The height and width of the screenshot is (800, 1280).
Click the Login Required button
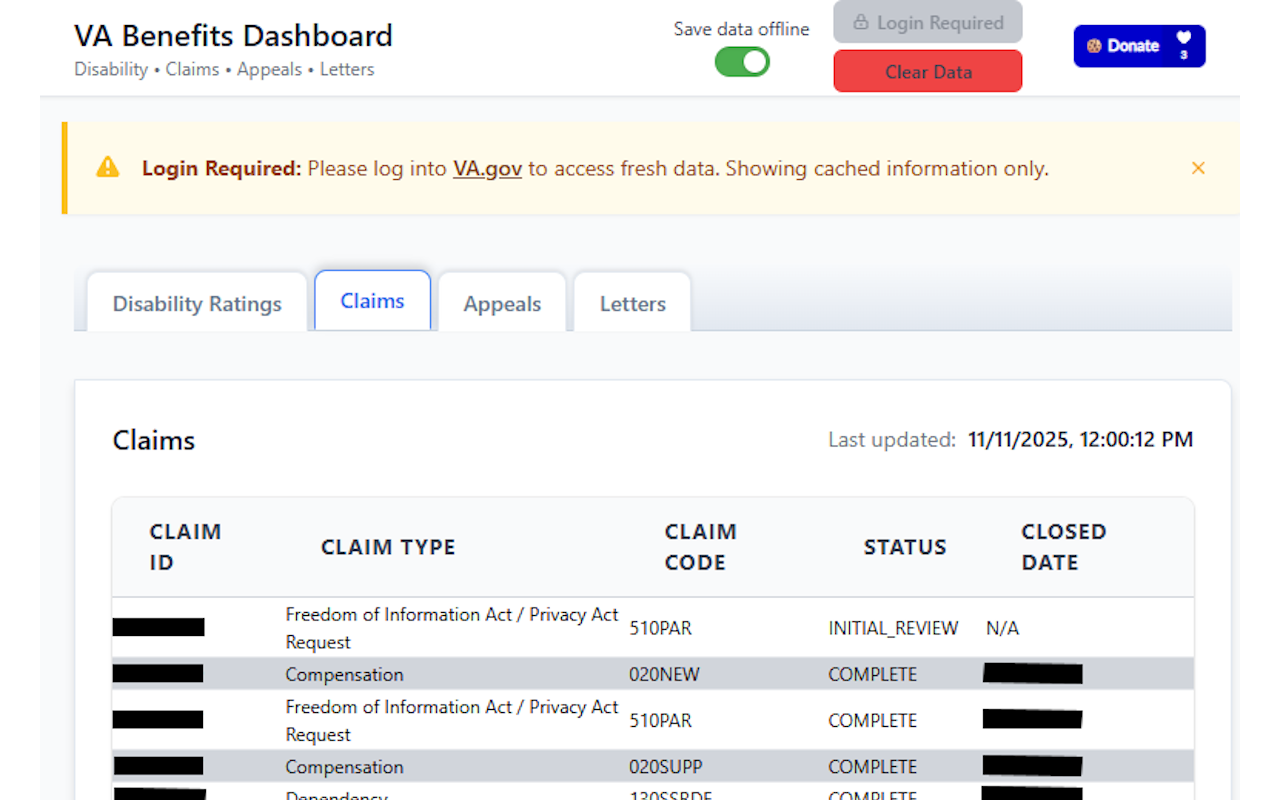928,22
